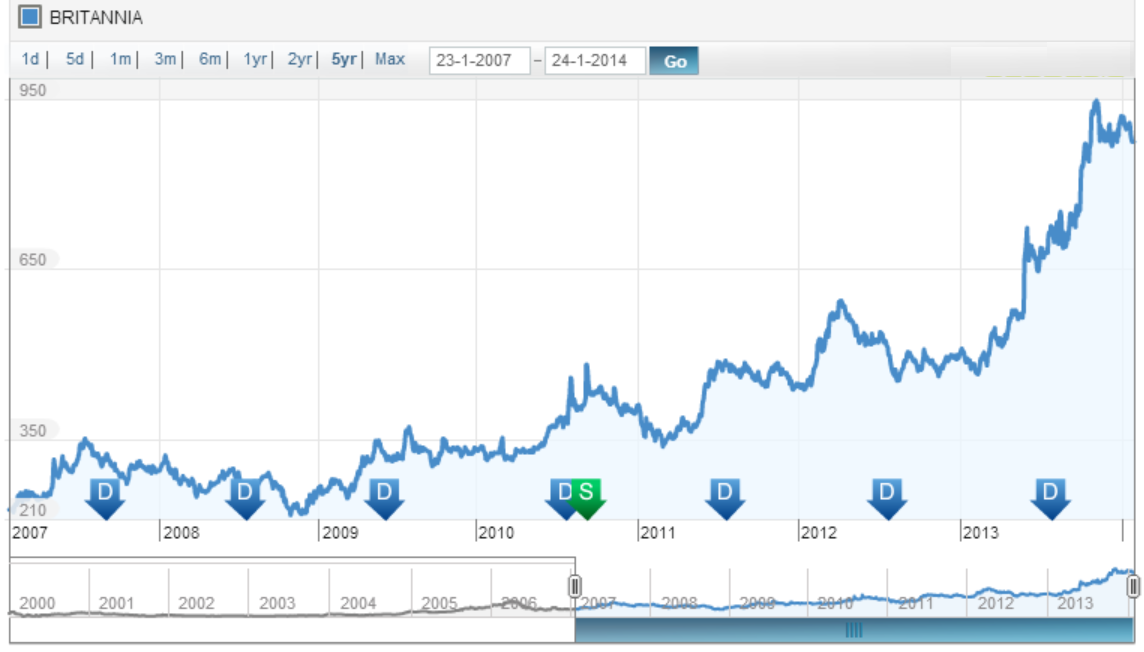Select the 1d time range
Image resolution: width=1144 pixels, height=652 pixels.
(31, 60)
